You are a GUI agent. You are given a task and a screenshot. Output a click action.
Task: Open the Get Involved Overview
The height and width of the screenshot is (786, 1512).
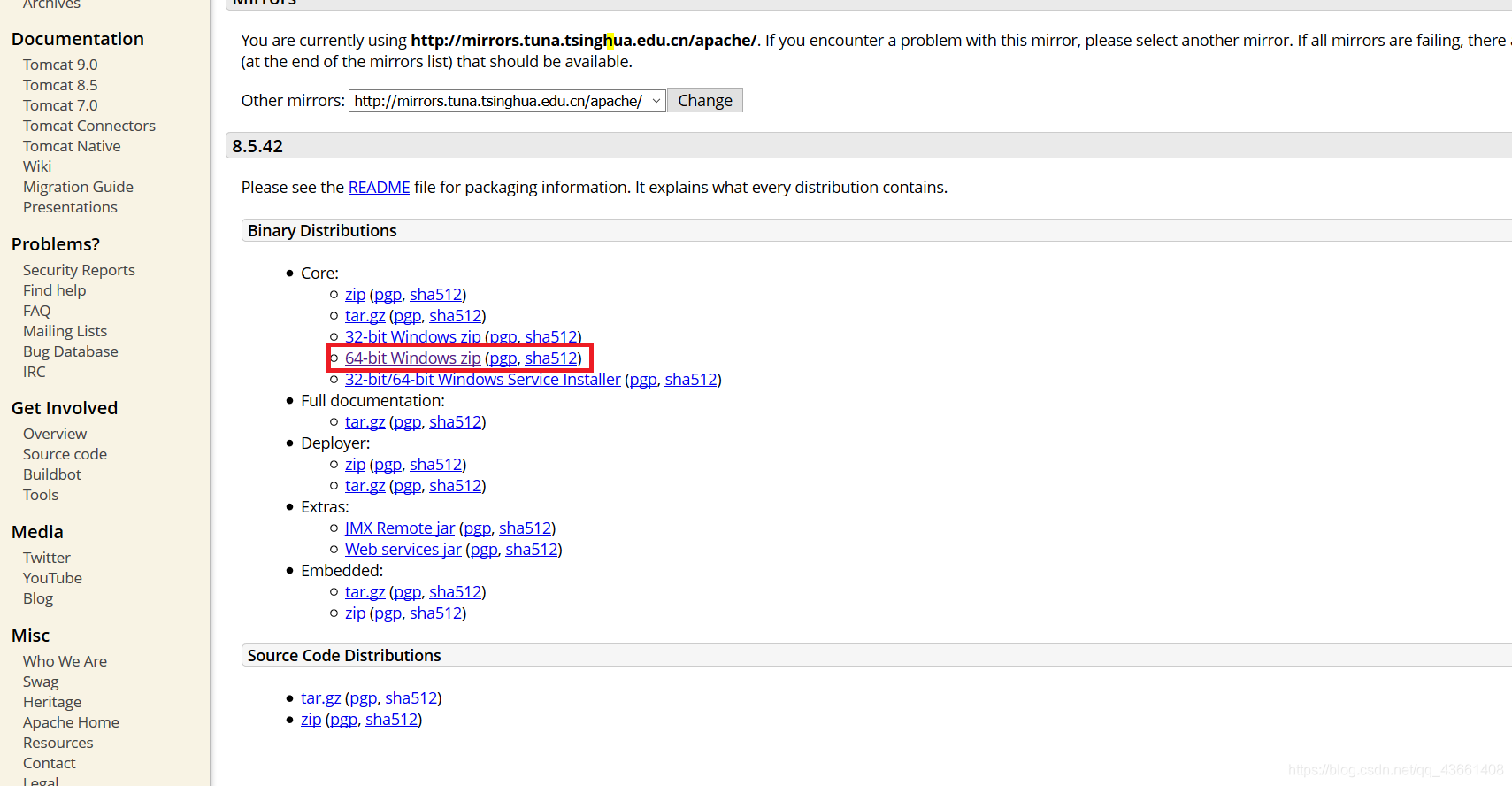[x=55, y=434]
